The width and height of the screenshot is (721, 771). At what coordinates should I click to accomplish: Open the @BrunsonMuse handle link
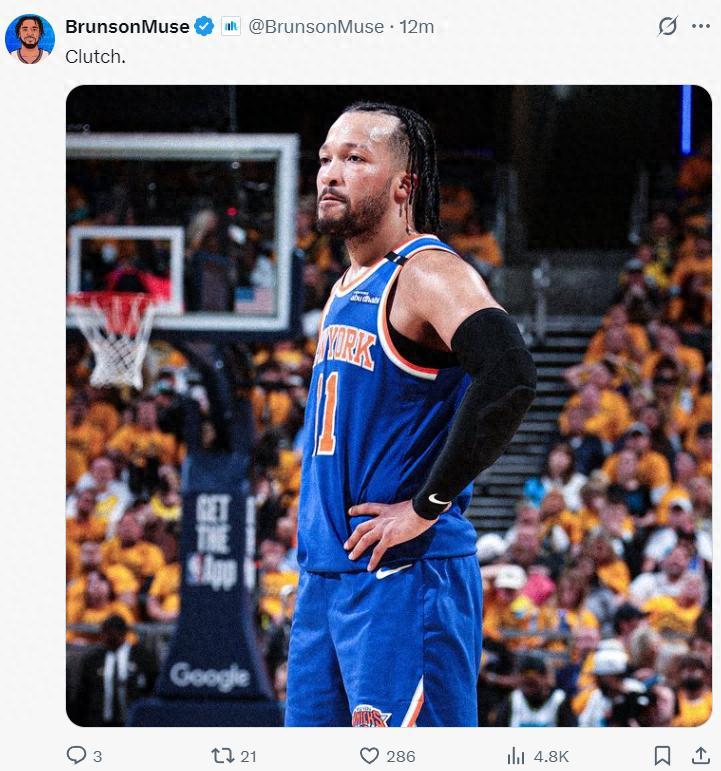click(x=316, y=27)
